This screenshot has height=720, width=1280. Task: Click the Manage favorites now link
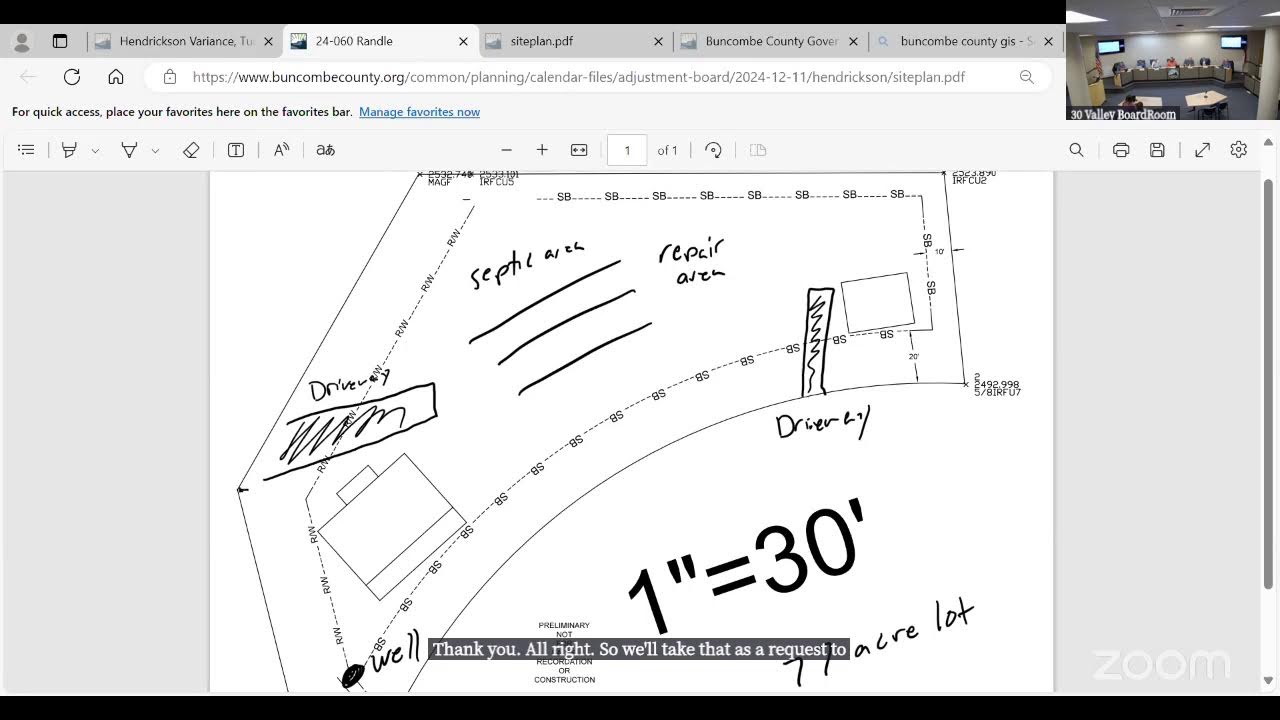[419, 112]
